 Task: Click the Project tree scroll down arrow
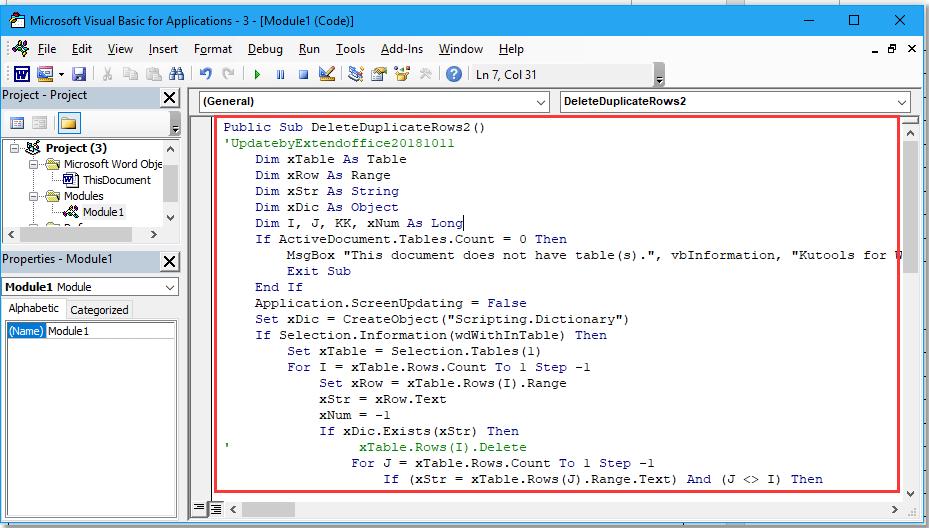pyautogui.click(x=171, y=217)
